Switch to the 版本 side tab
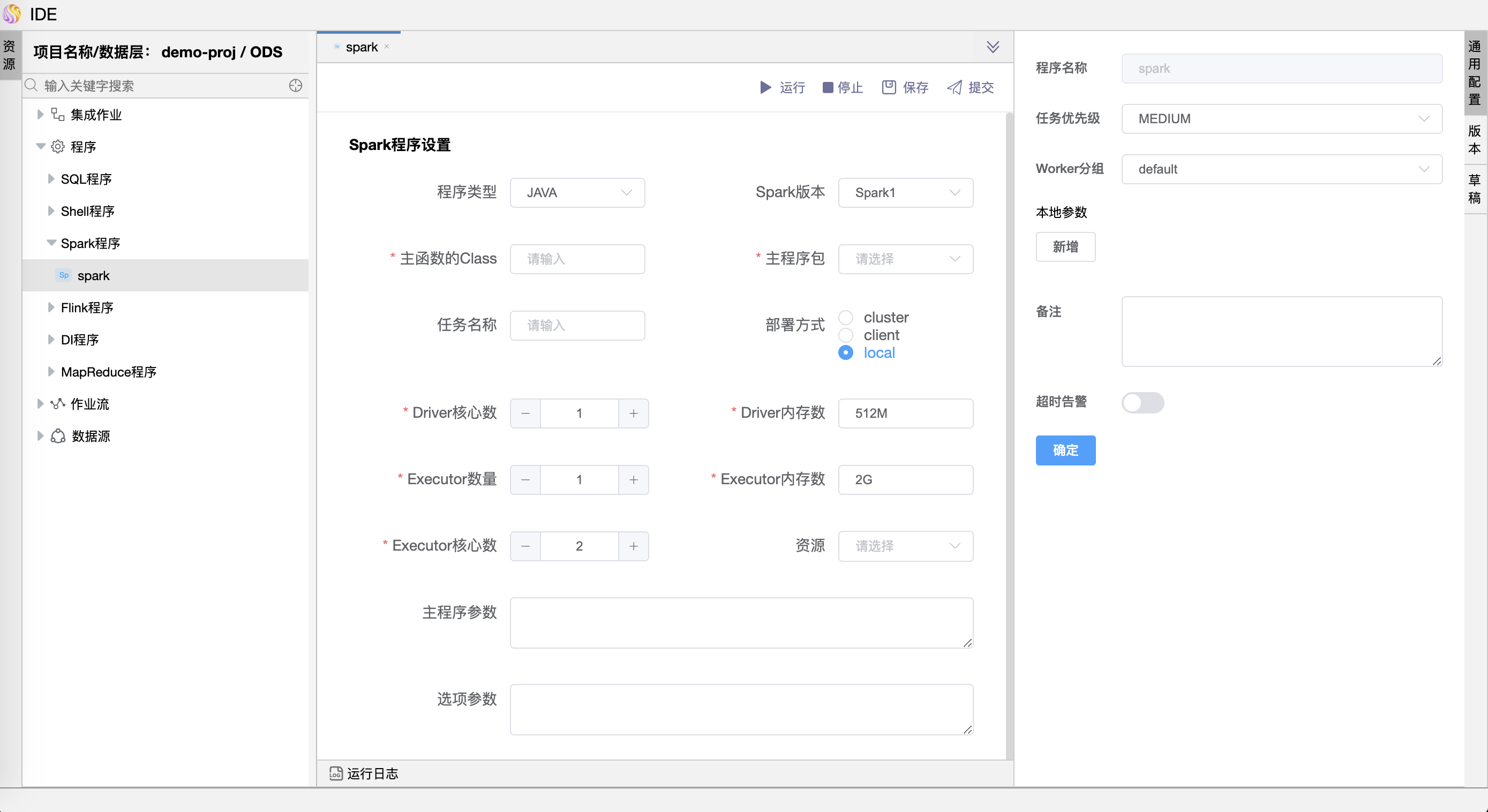1488x812 pixels. [x=1474, y=139]
